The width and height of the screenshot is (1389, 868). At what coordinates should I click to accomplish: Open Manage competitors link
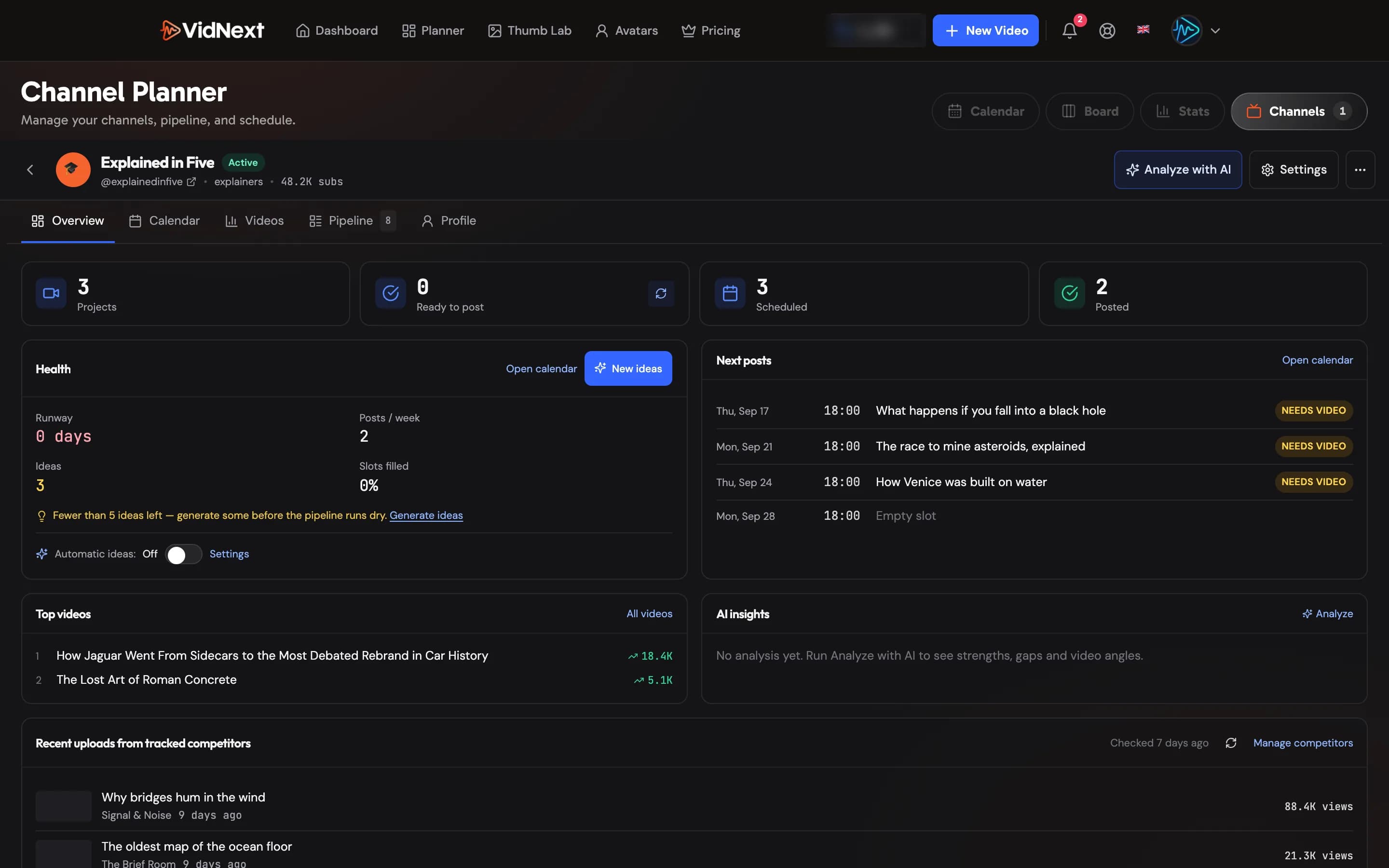pyautogui.click(x=1302, y=743)
